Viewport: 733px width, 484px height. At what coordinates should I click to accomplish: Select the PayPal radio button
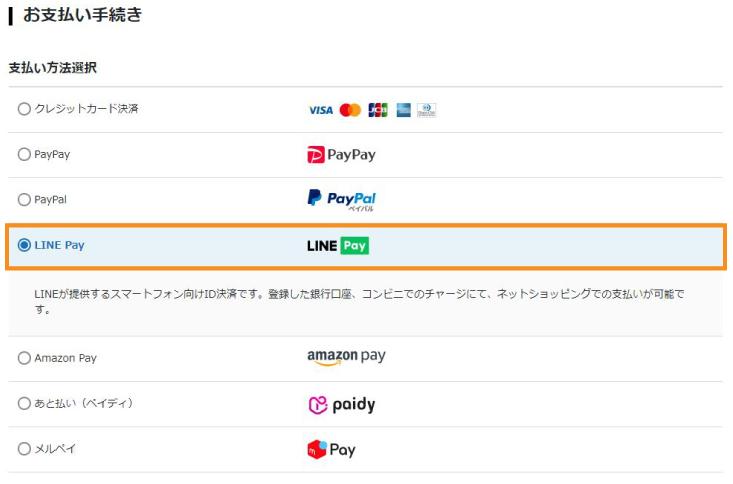(x=24, y=200)
